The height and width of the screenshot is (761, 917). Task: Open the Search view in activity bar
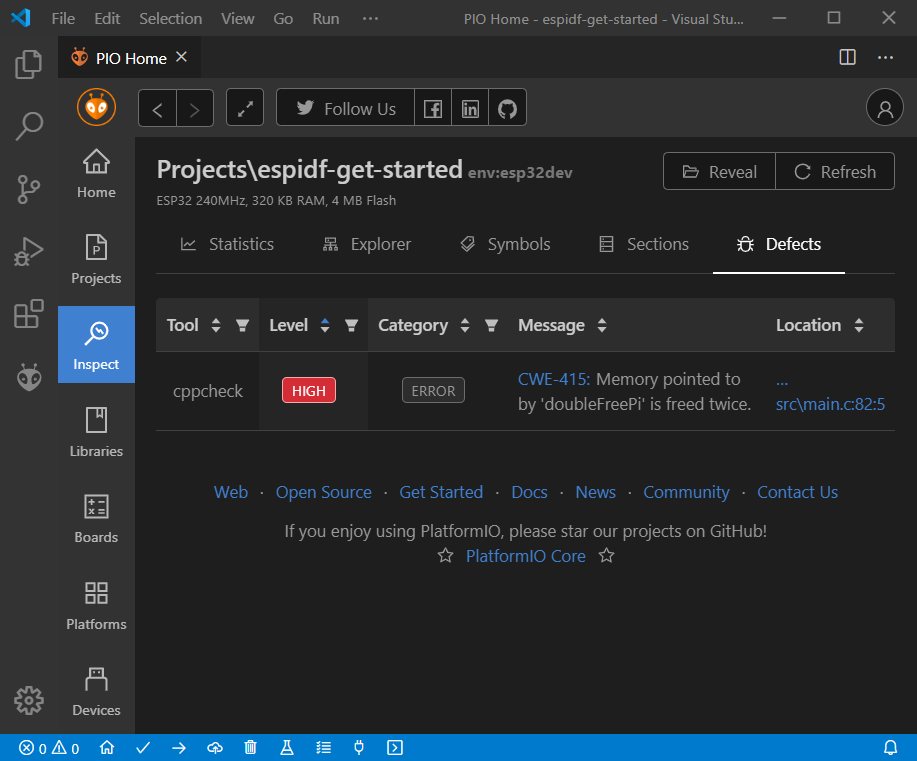click(28, 126)
